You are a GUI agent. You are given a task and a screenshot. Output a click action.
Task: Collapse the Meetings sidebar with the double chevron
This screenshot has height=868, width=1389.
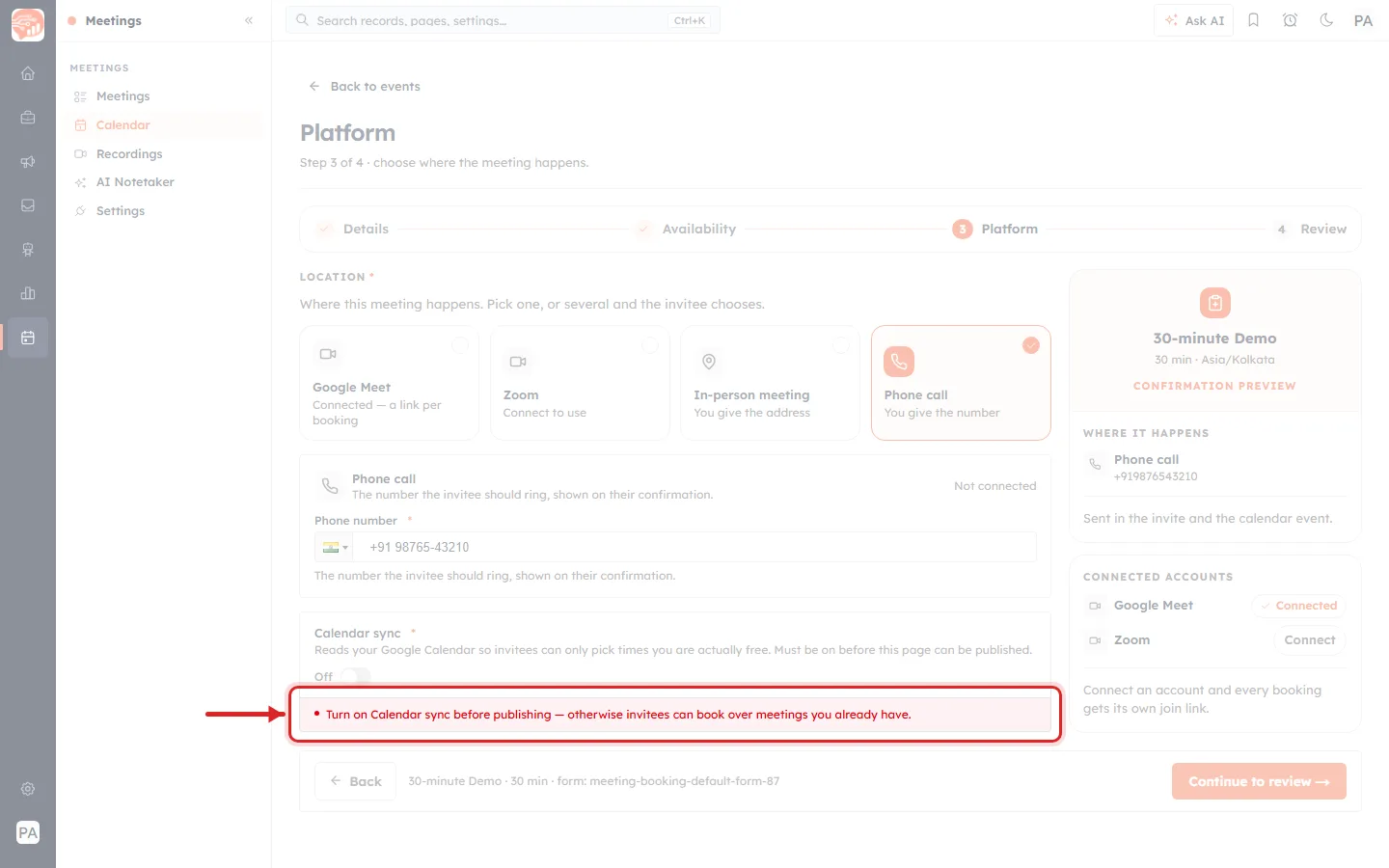pos(249,20)
